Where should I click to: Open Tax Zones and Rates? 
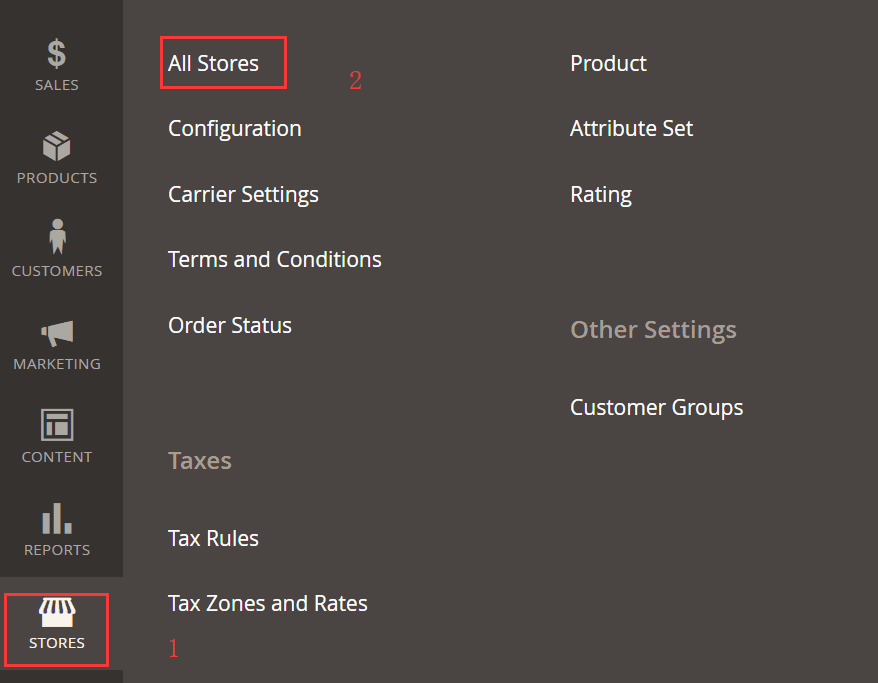(x=267, y=603)
